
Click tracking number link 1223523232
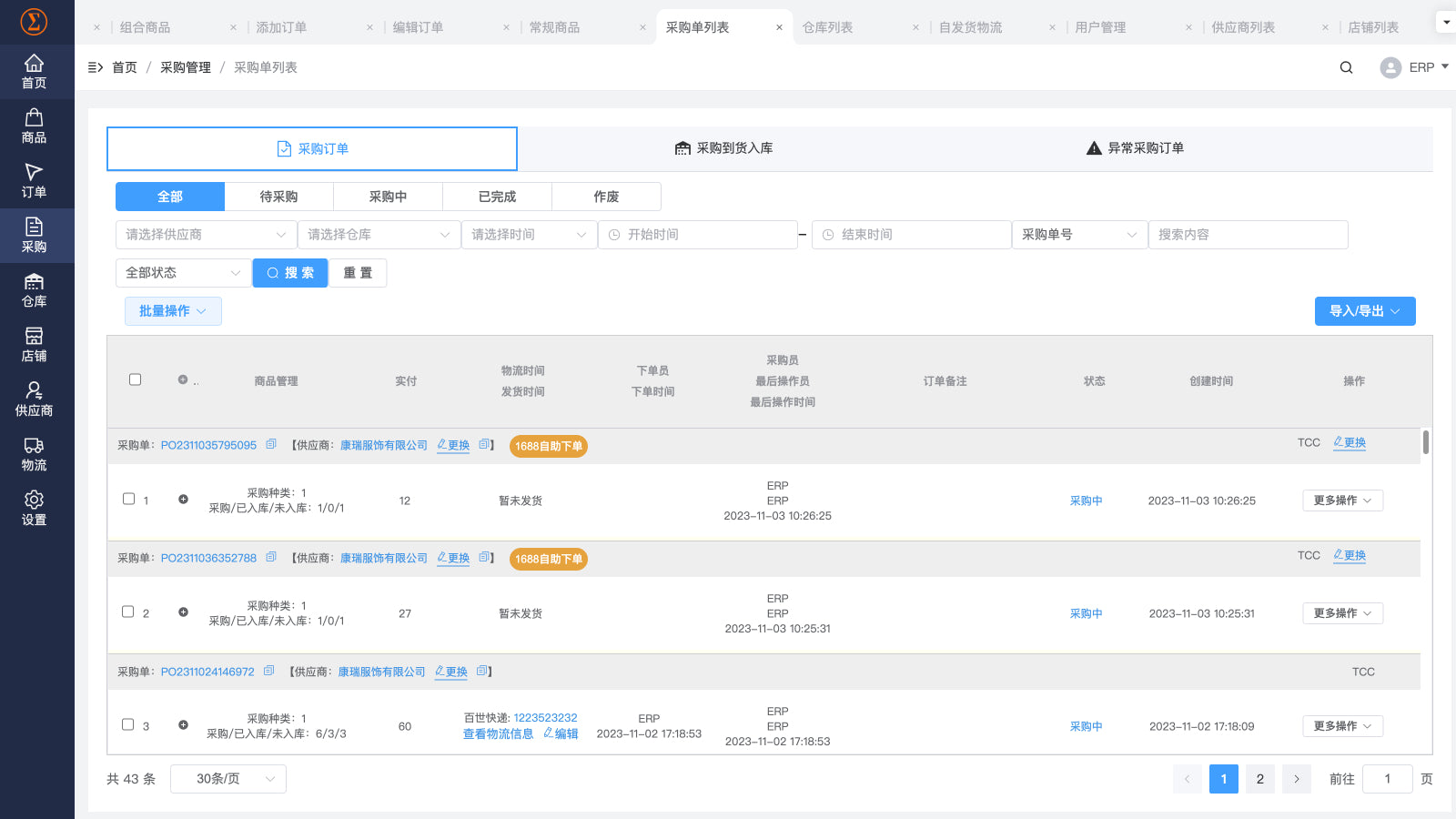click(545, 718)
